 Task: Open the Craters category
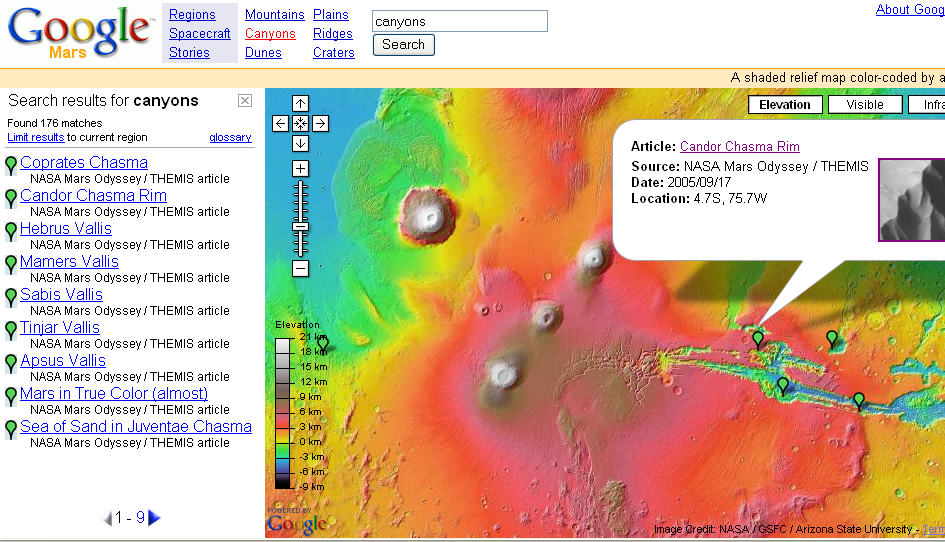[334, 52]
